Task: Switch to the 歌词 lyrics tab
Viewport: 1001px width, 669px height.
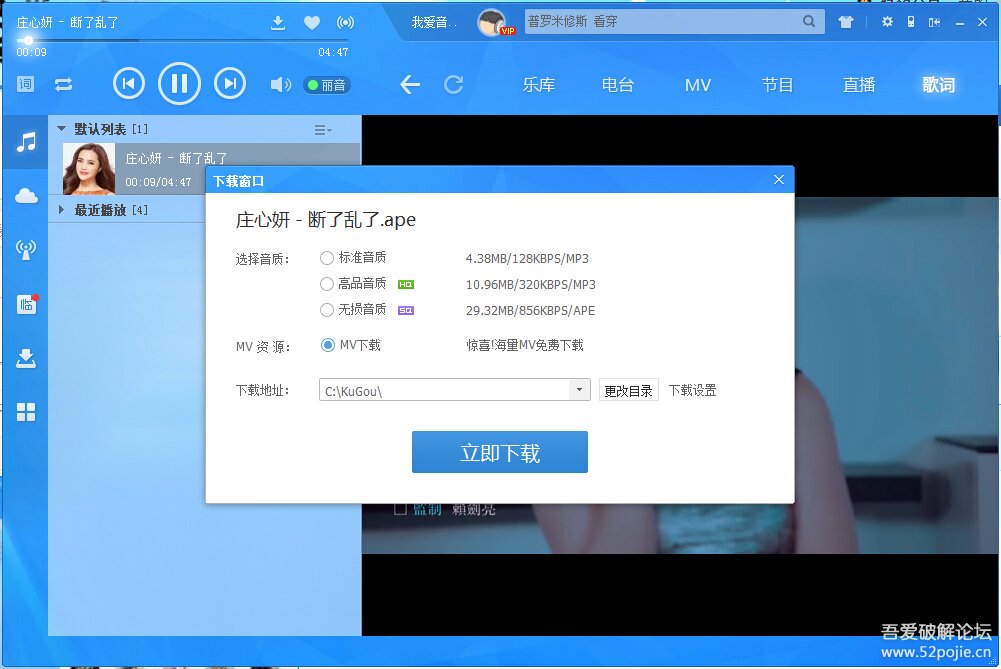Action: pos(938,85)
